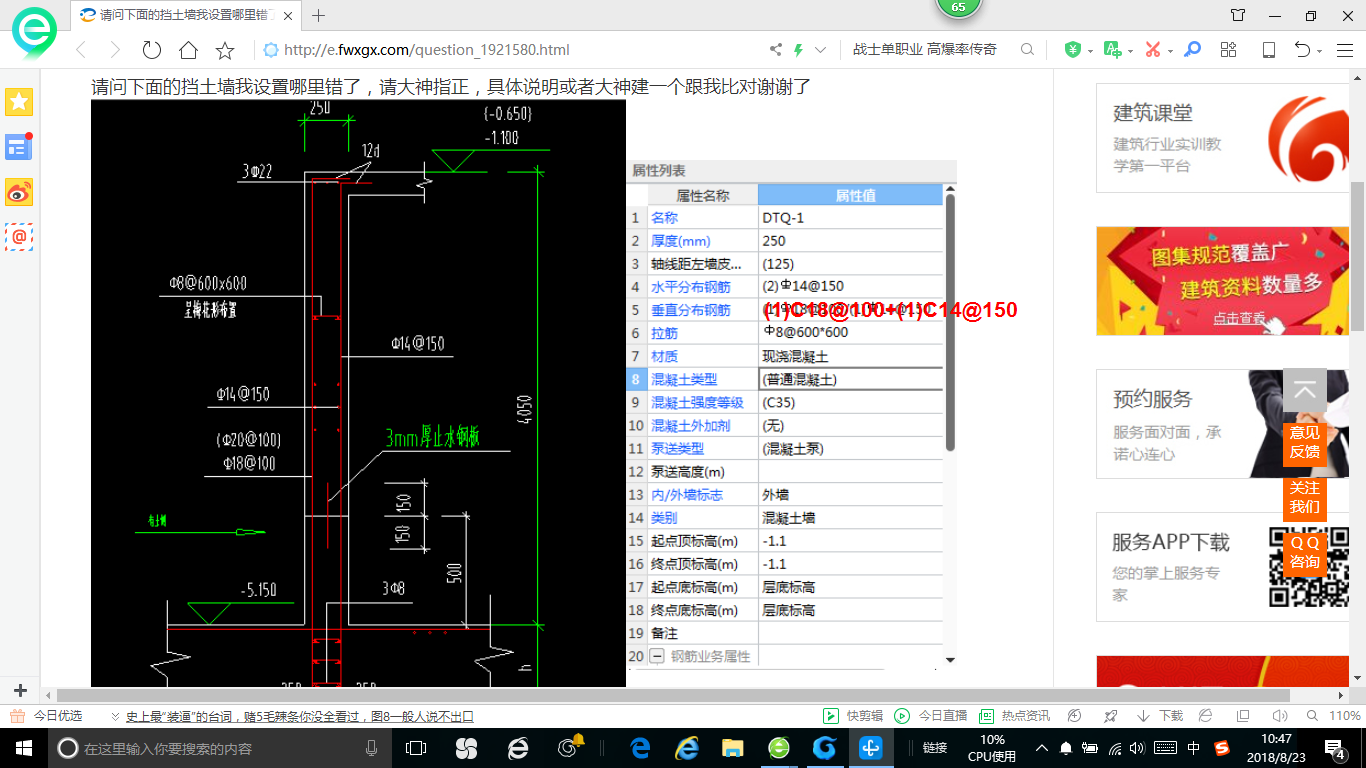Screen dimensions: 1366x768
Task: Click the green lightning speed-mode icon
Action: point(798,50)
